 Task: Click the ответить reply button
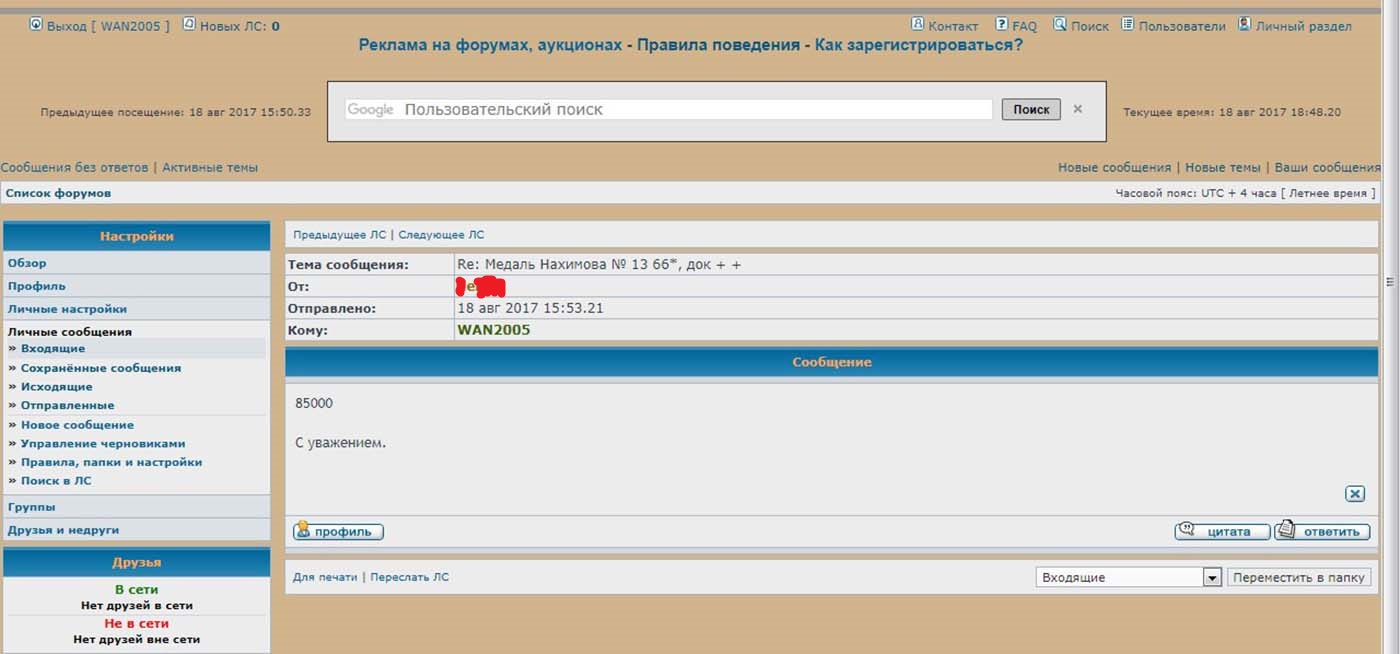click(x=1322, y=531)
